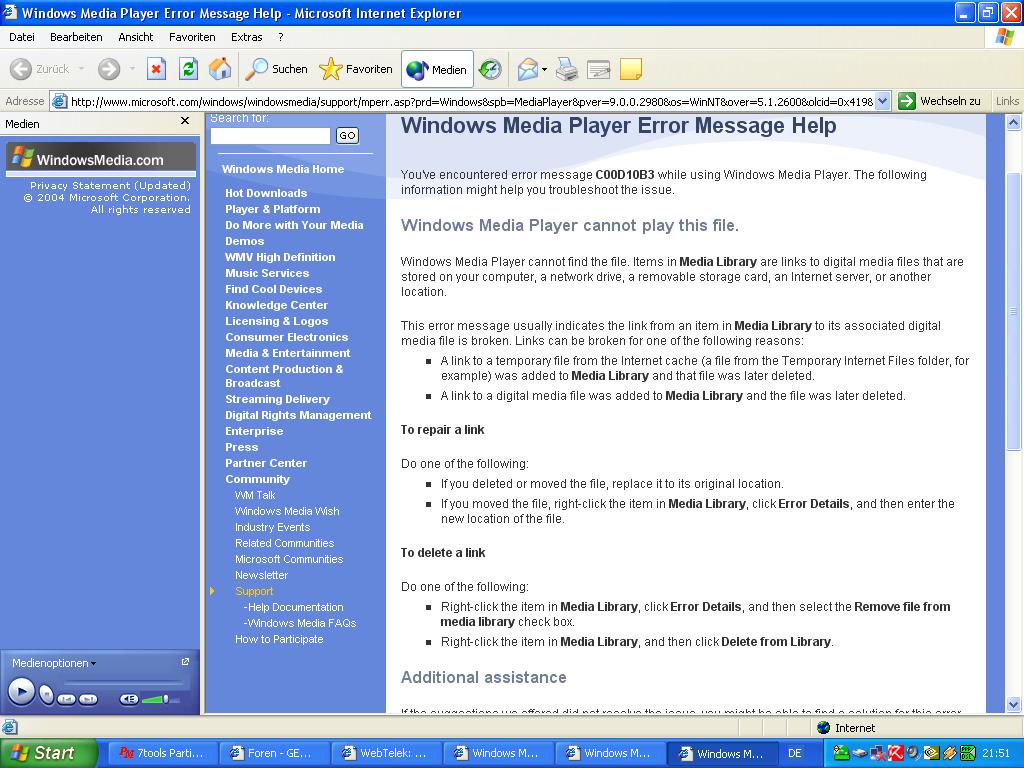Screen dimensions: 1024x768
Task: Click the NVIDIA tray icon
Action: [931, 753]
